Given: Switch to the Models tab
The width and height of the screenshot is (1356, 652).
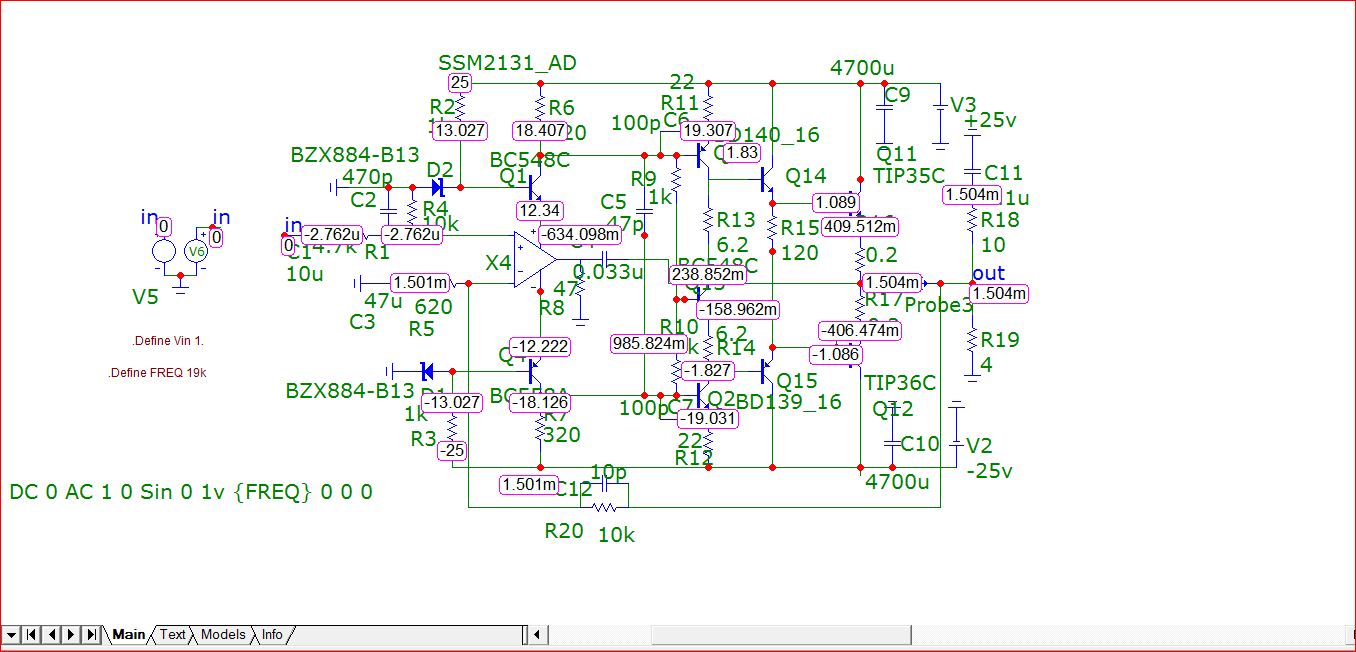Looking at the screenshot, I should pos(223,634).
